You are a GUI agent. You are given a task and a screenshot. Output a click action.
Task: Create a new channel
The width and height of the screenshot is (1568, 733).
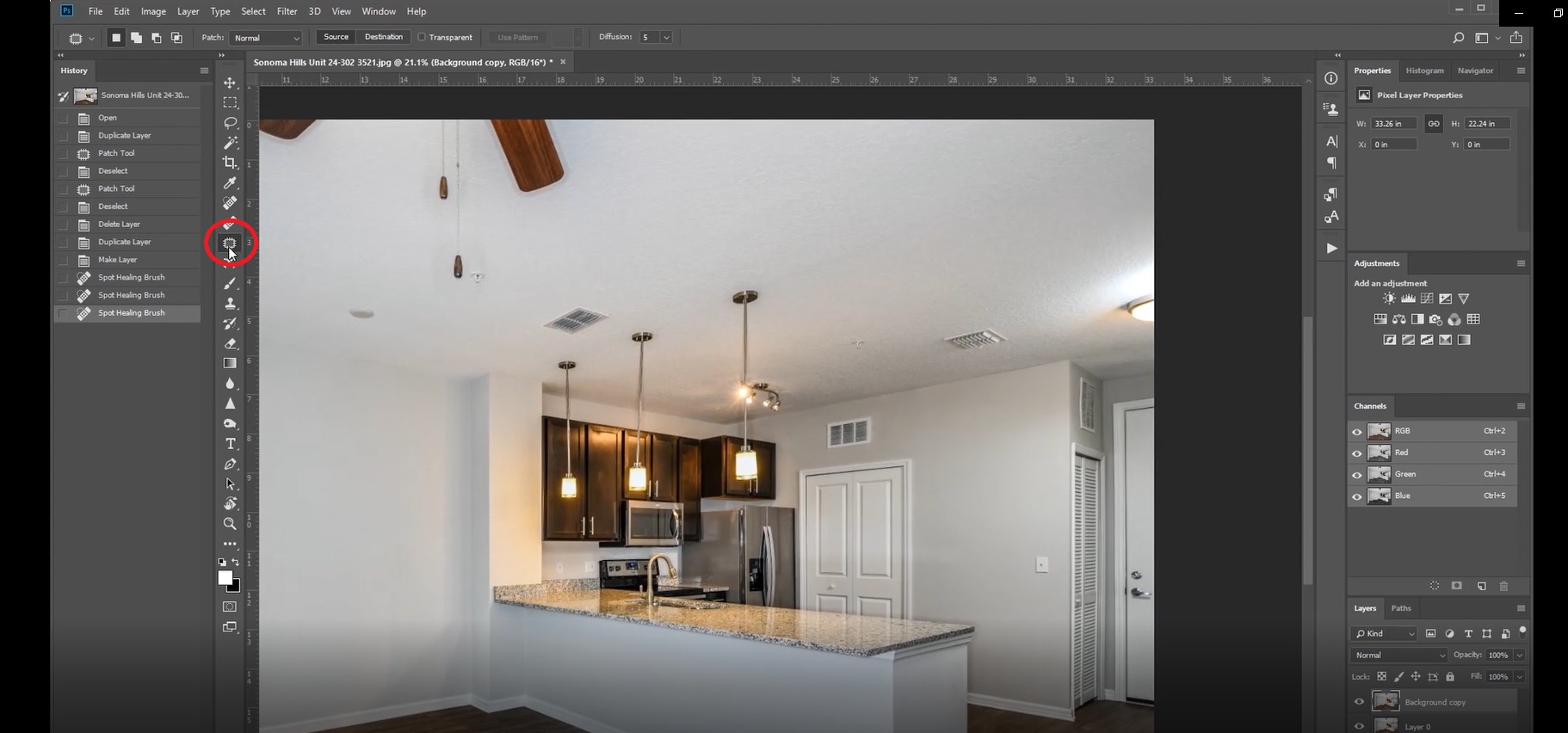pos(1482,586)
